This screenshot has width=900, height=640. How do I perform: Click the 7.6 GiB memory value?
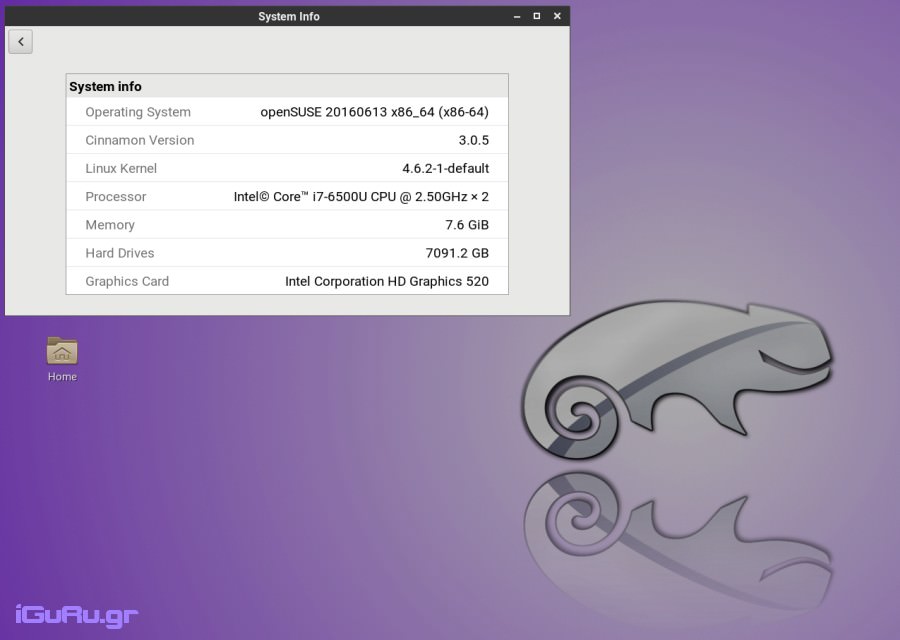click(x=467, y=225)
